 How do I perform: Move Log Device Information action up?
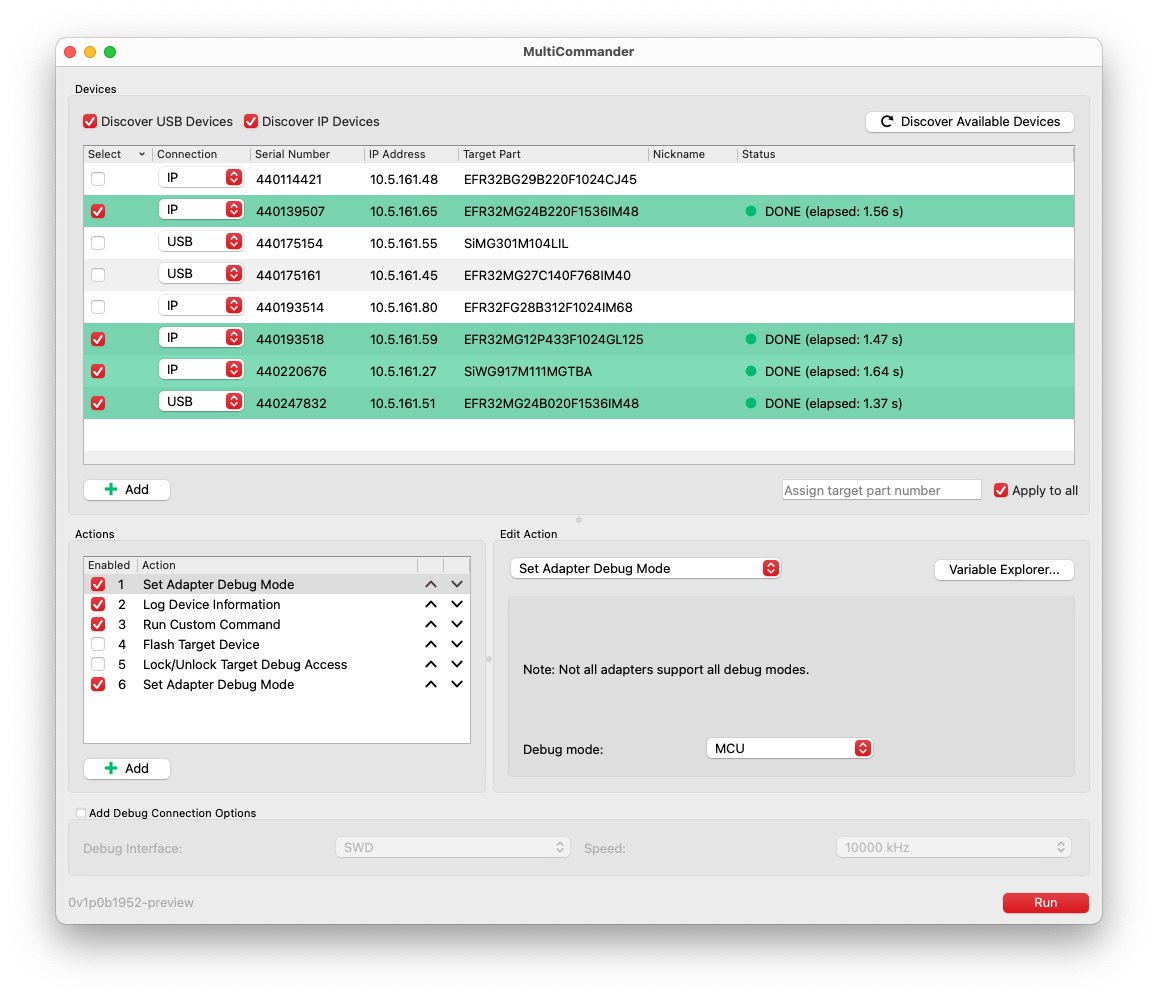430,605
